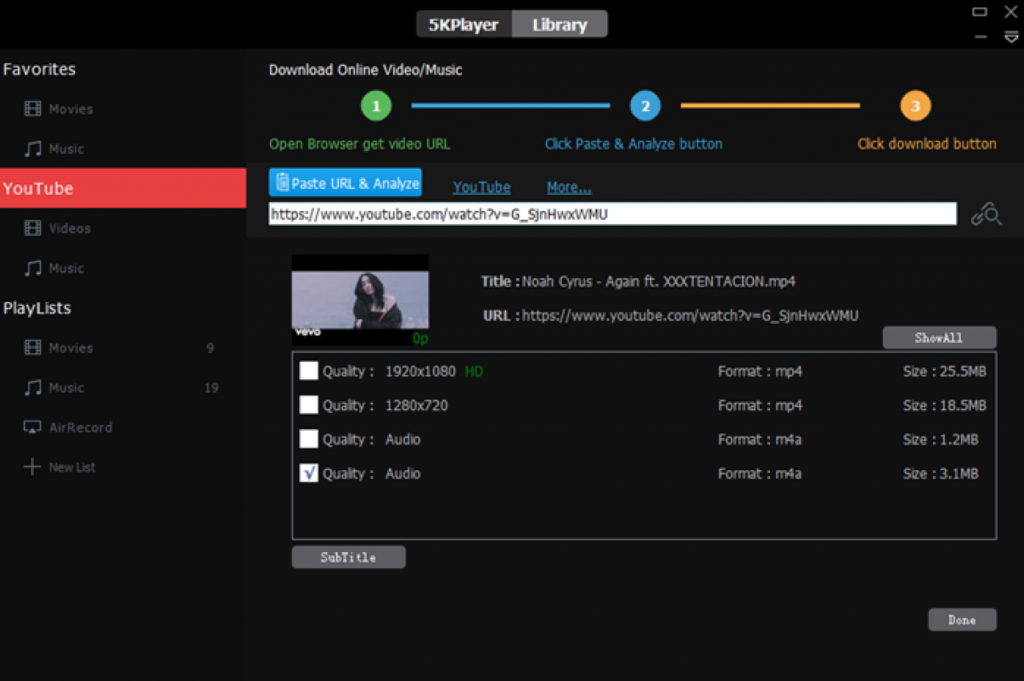
Task: Click the Size : 25.5MB text
Action: pos(944,371)
